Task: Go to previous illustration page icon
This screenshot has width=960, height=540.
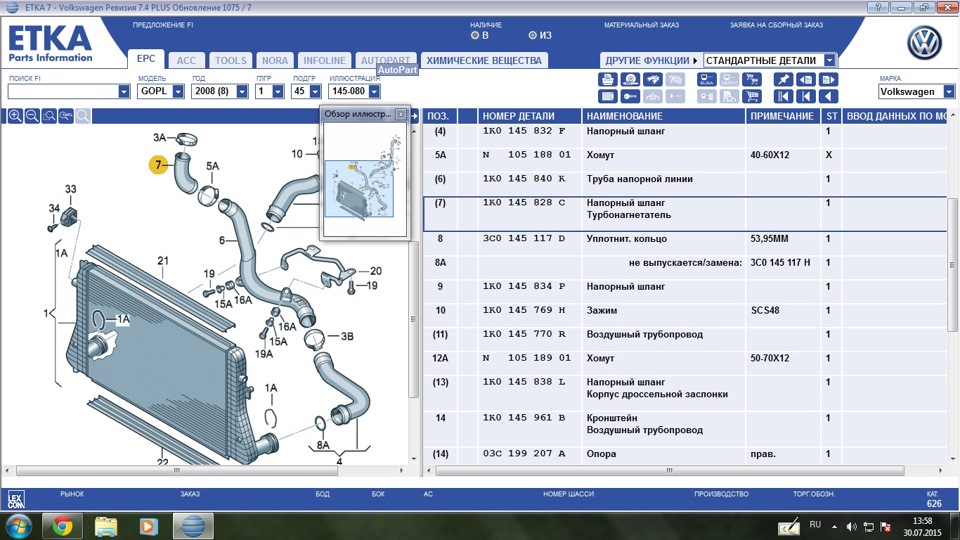Action: pos(806,80)
